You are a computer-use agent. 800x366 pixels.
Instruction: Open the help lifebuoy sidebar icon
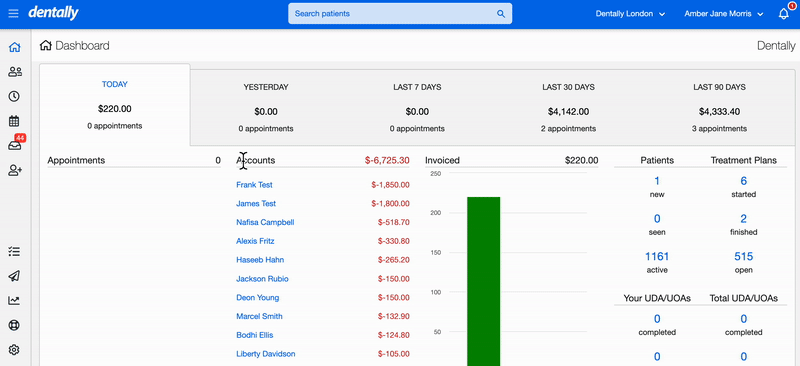(x=14, y=325)
